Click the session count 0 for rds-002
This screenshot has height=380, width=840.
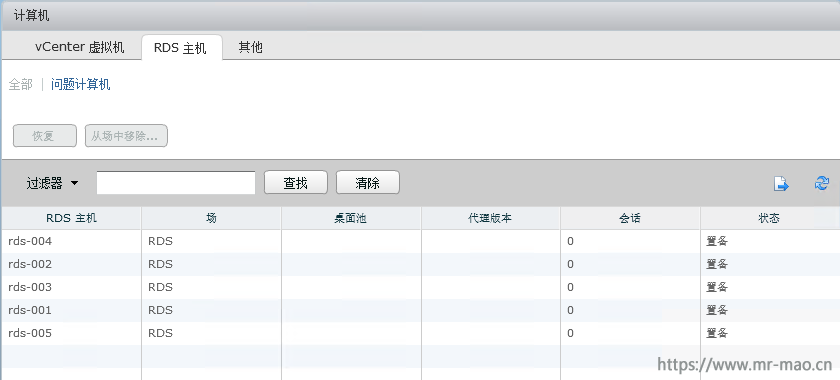571,264
